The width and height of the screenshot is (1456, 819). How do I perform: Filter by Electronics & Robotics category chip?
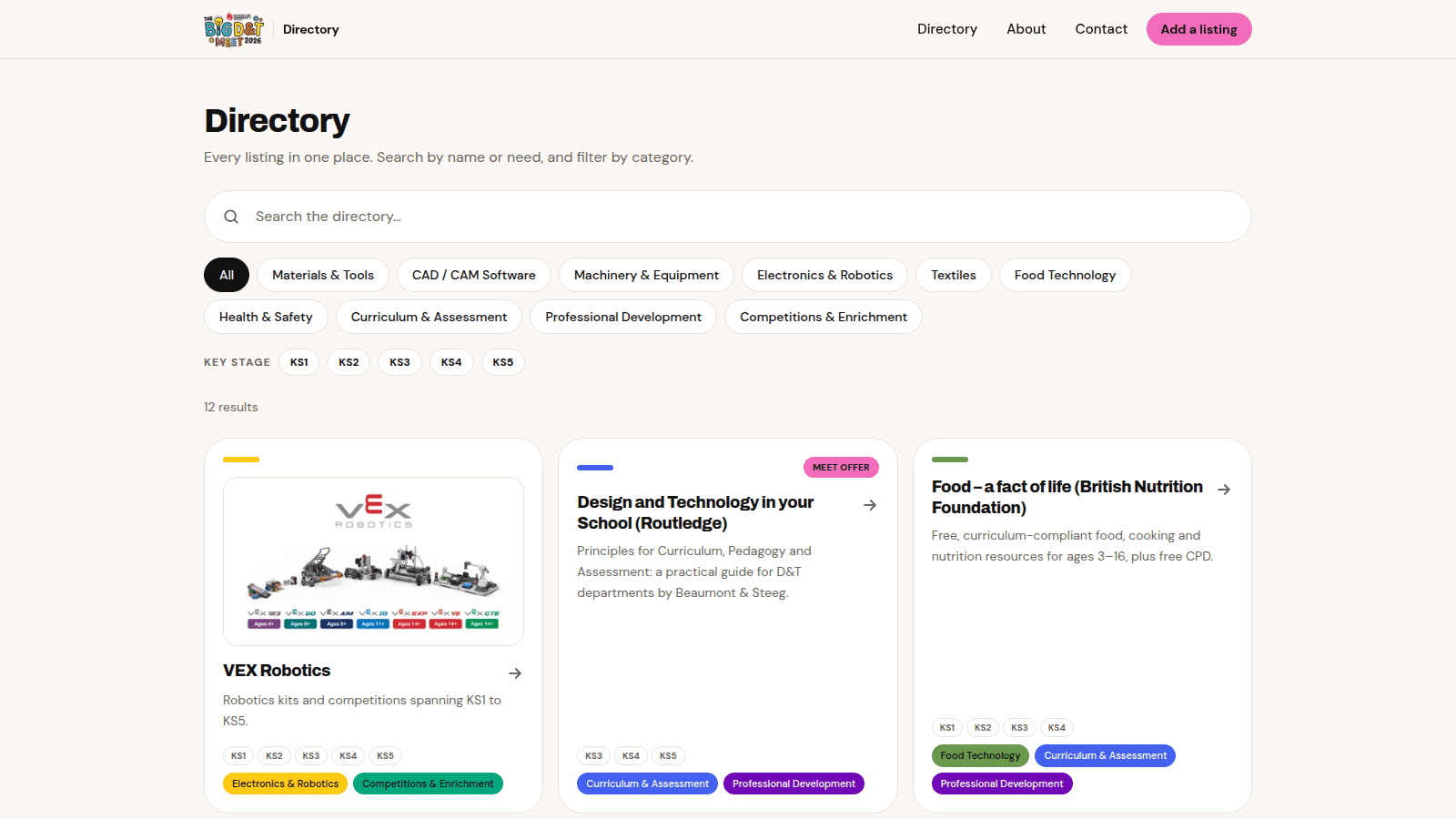pyautogui.click(x=824, y=275)
